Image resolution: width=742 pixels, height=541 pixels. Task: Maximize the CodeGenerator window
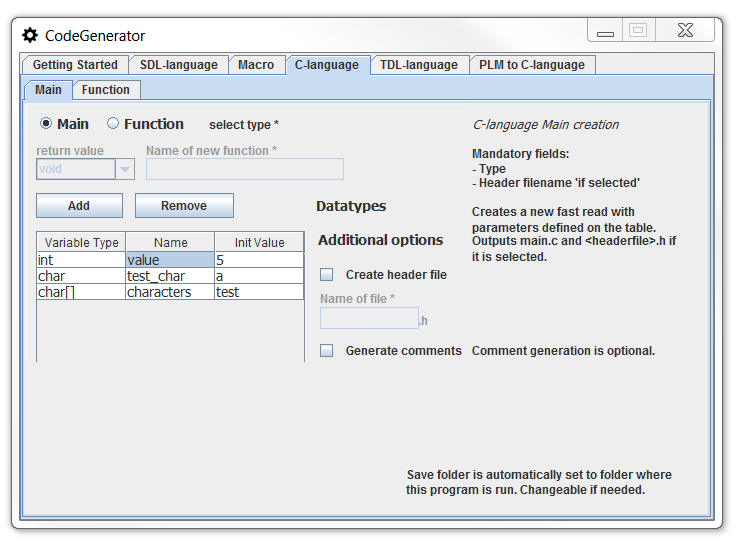[x=638, y=31]
